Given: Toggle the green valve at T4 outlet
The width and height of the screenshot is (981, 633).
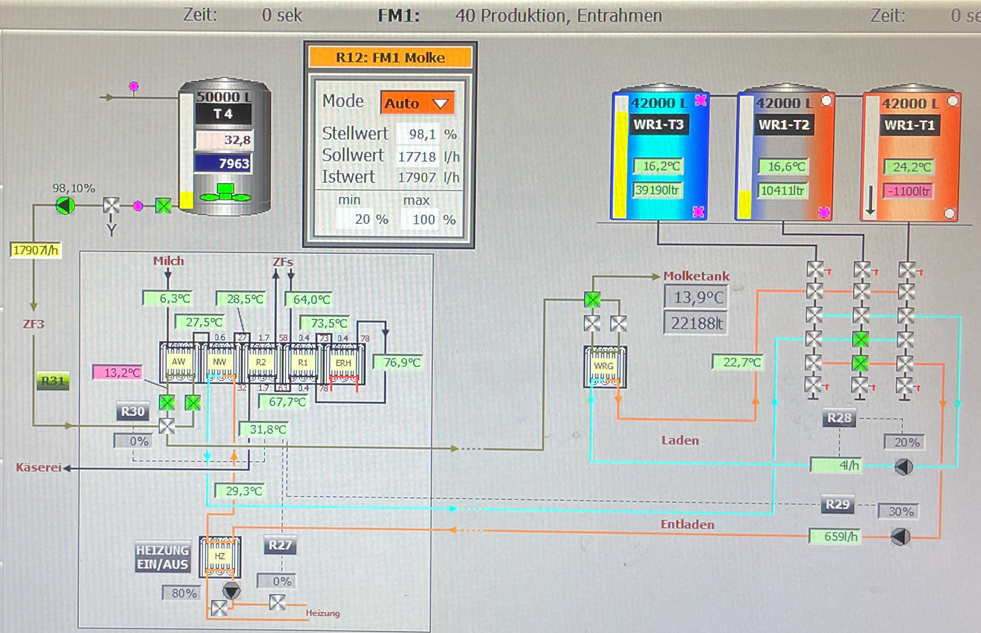Looking at the screenshot, I should 163,206.
